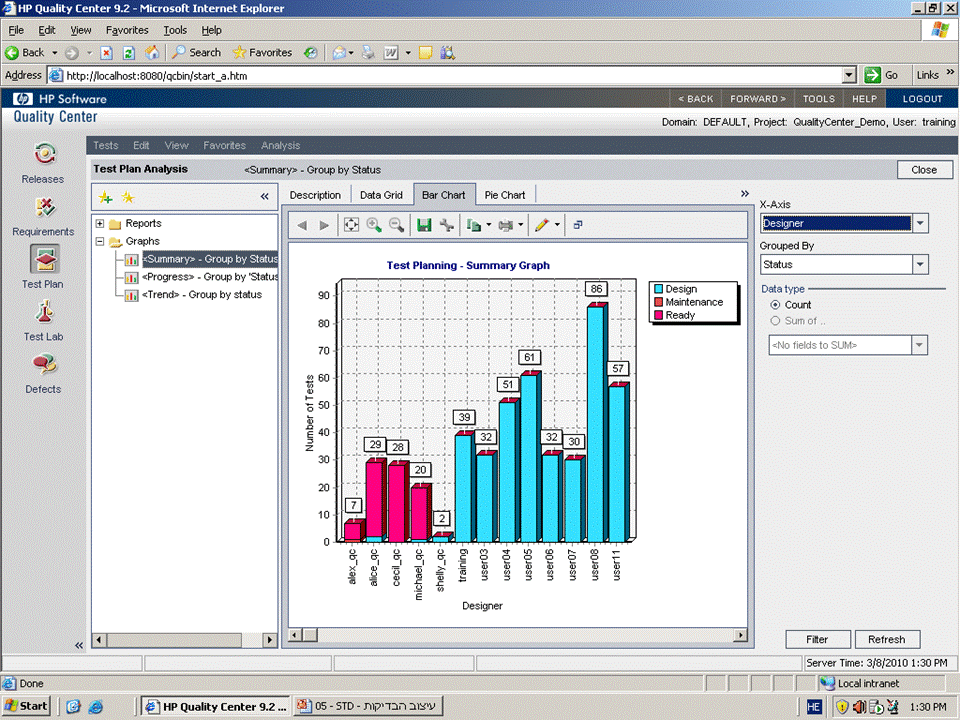Click the pencil edit icon
The image size is (960, 720).
(541, 225)
